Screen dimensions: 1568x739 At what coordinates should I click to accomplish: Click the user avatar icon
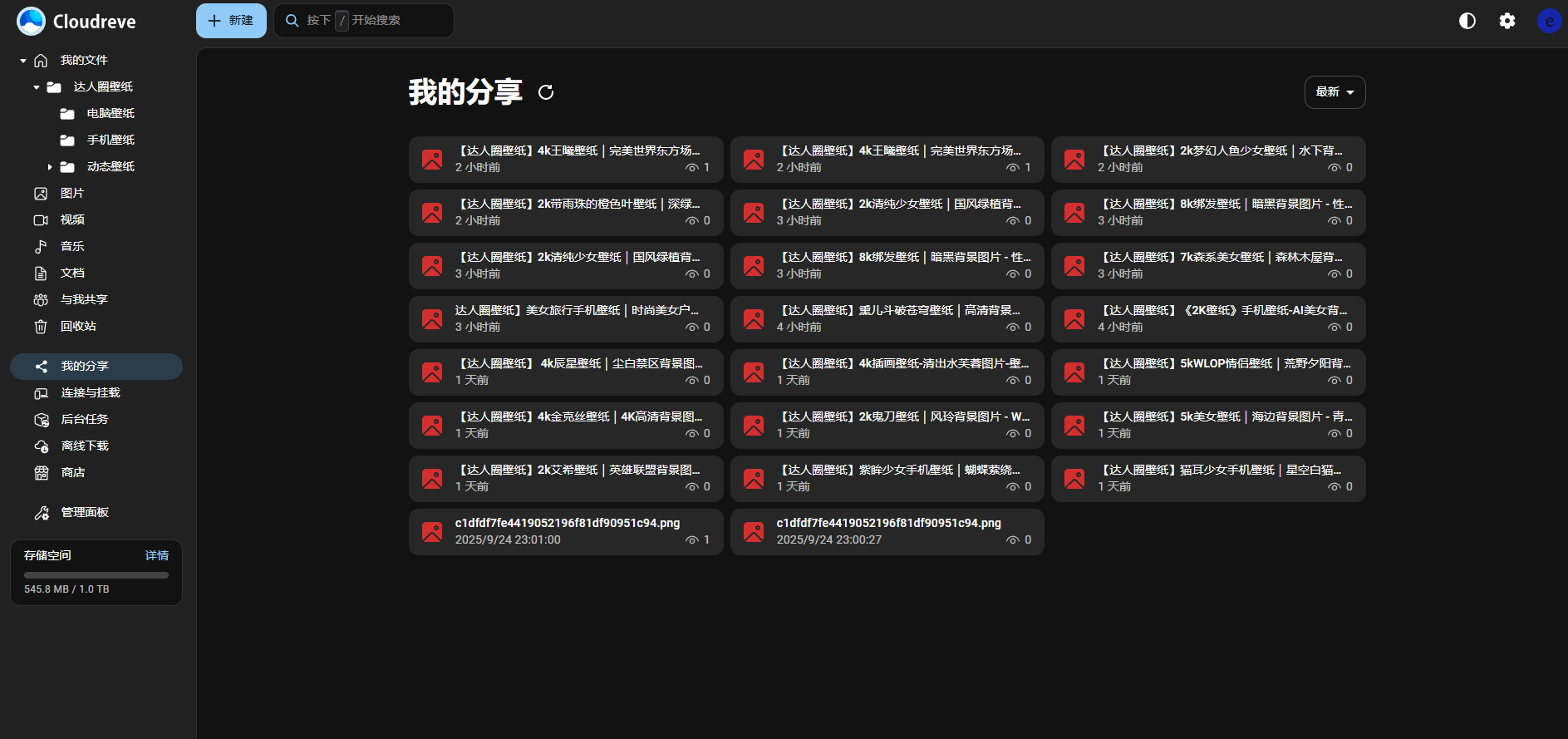pos(1548,21)
